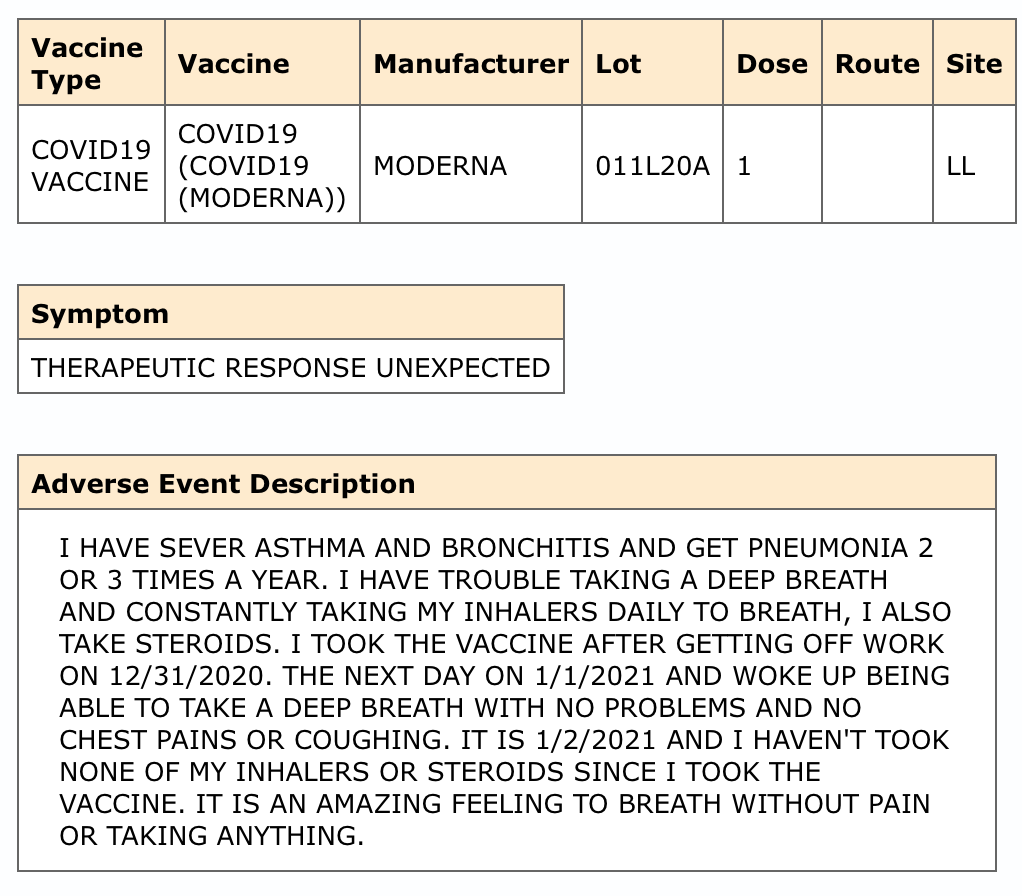The height and width of the screenshot is (896, 1022).
Task: Click the Adverse Event Description header
Action: click(506, 483)
